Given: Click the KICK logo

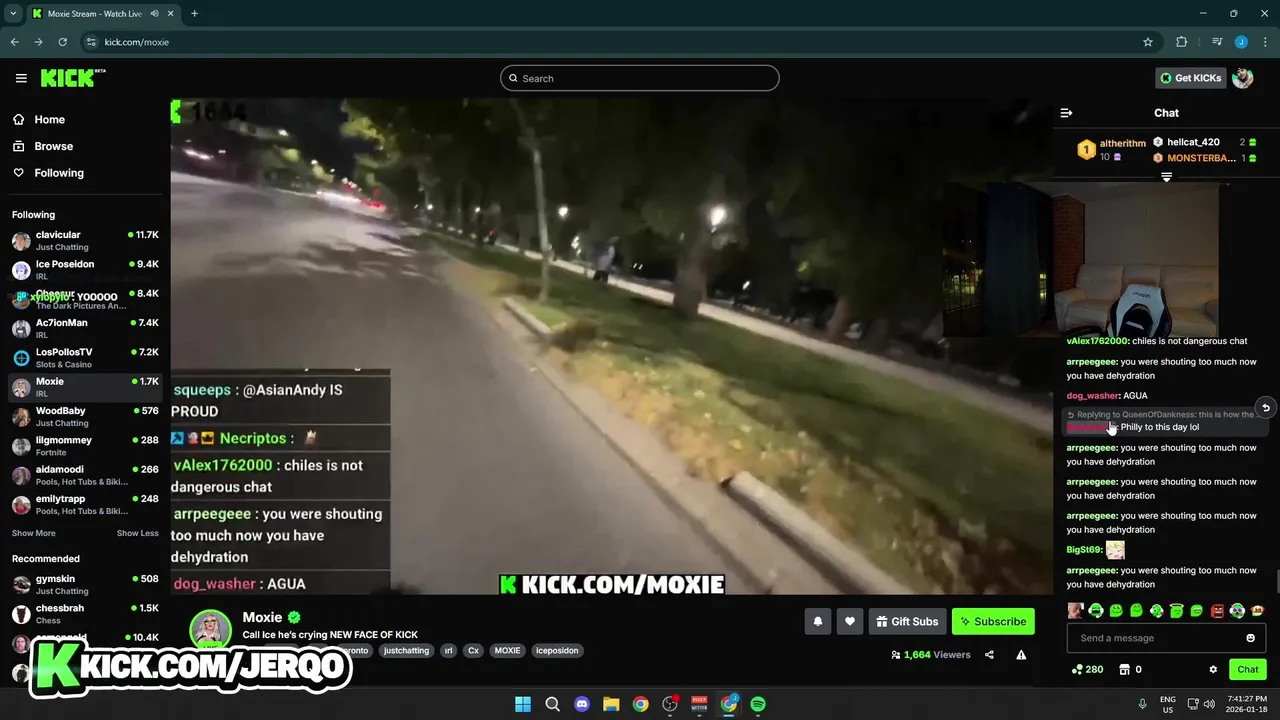Looking at the screenshot, I should point(72,78).
